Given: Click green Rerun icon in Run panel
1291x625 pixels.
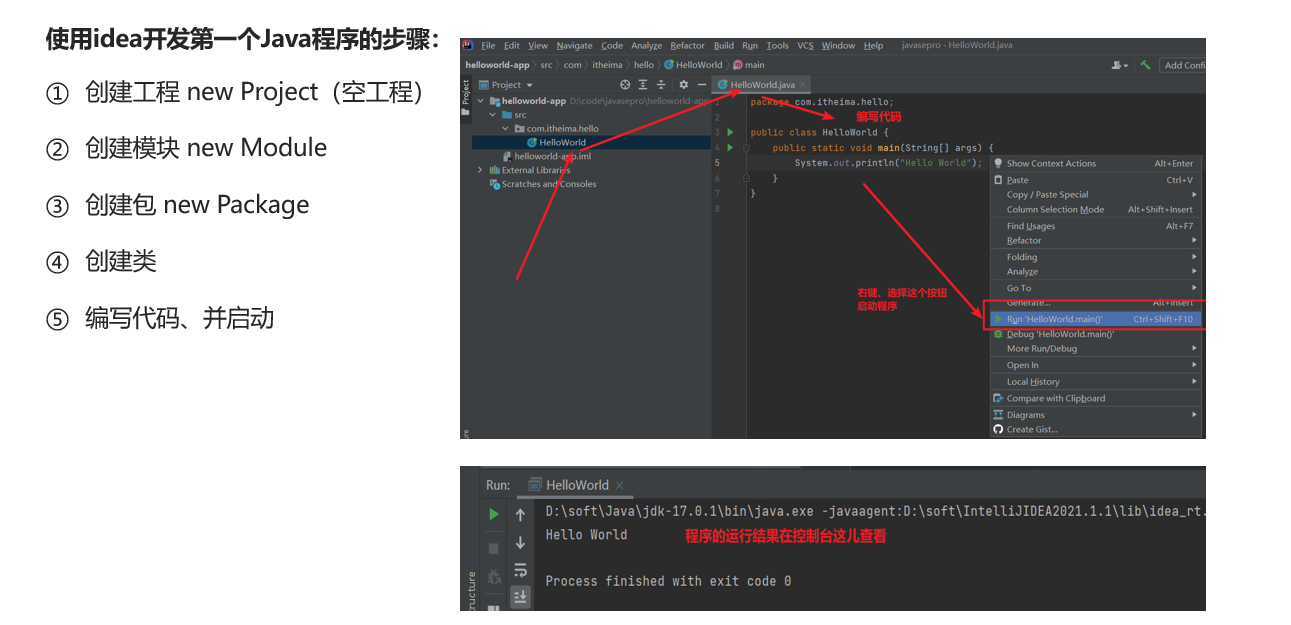Looking at the screenshot, I should (494, 514).
